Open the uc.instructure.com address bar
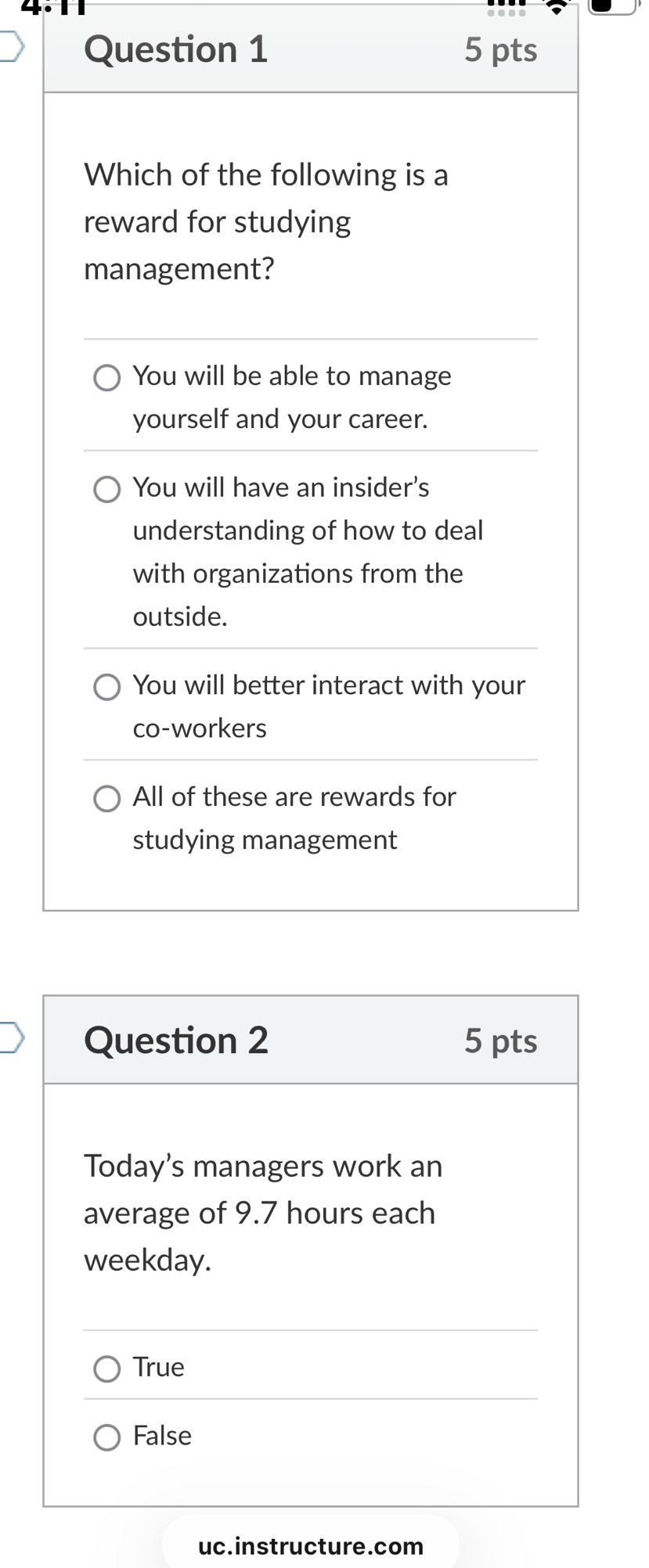This screenshot has height=1568, width=649. 310,1545
